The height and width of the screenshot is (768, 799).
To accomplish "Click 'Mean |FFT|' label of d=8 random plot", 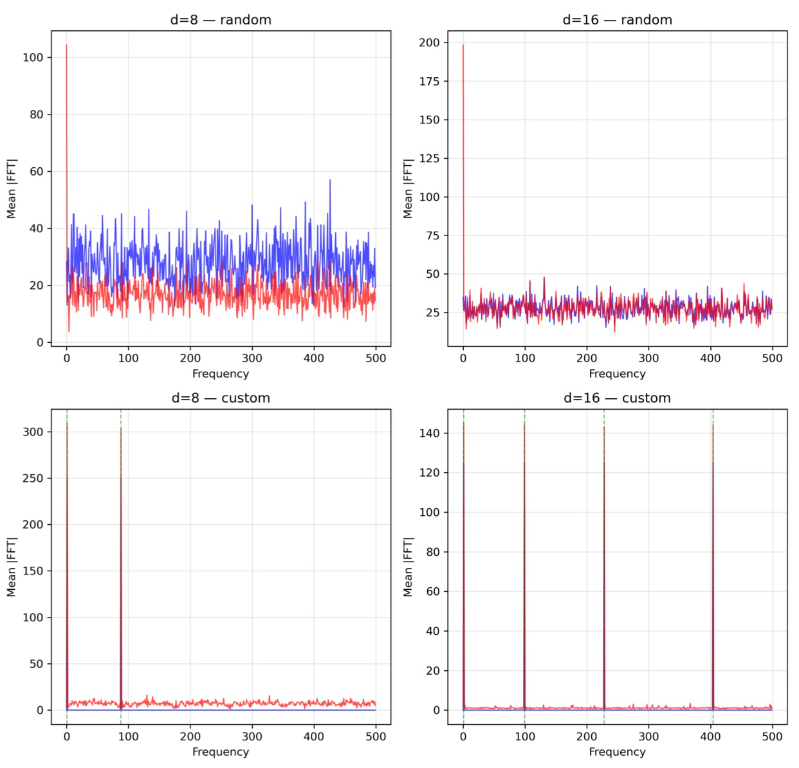I will point(11,189).
